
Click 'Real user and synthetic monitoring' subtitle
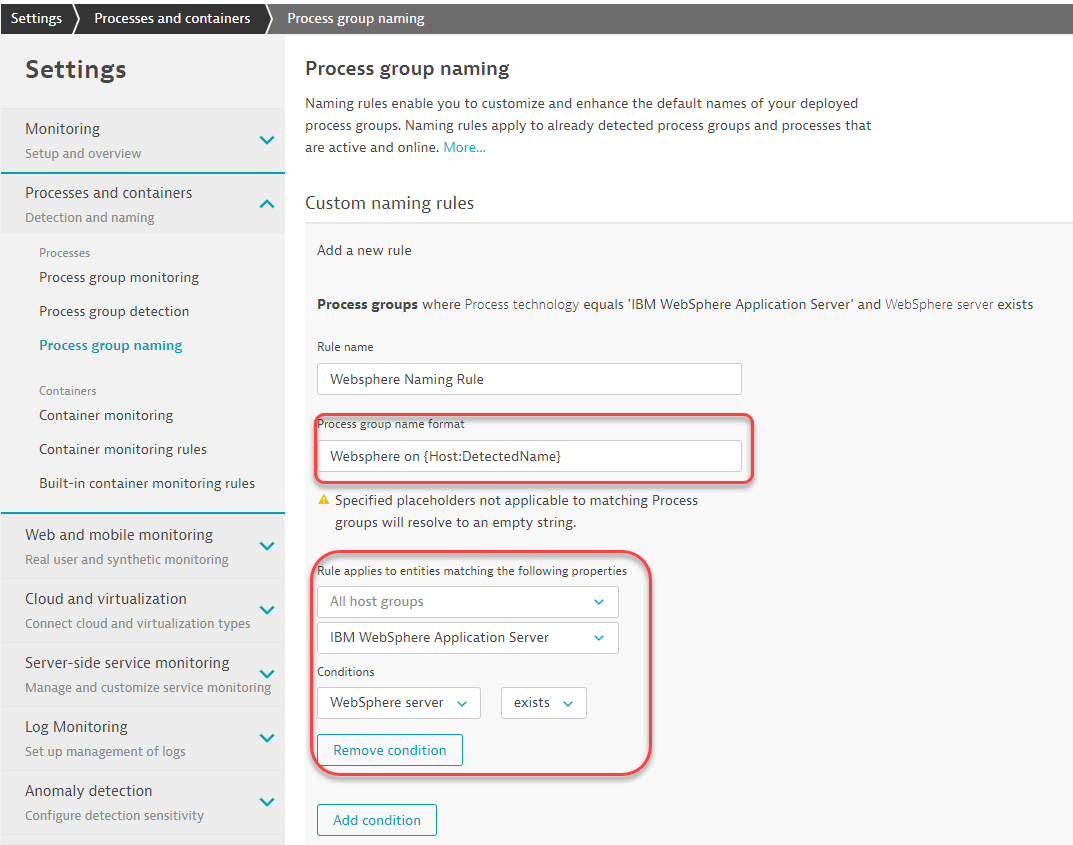click(127, 560)
